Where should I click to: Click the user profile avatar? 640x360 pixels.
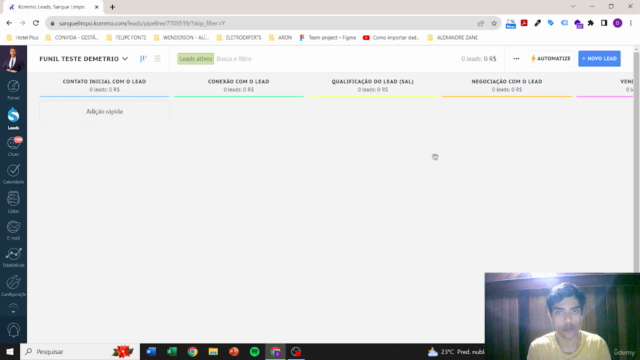tap(13, 59)
